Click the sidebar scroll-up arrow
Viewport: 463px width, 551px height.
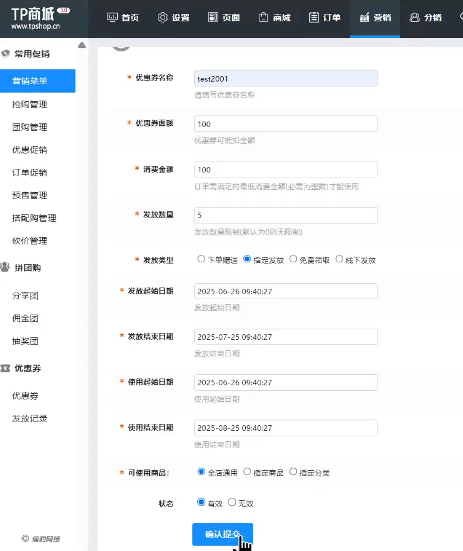pos(82,45)
